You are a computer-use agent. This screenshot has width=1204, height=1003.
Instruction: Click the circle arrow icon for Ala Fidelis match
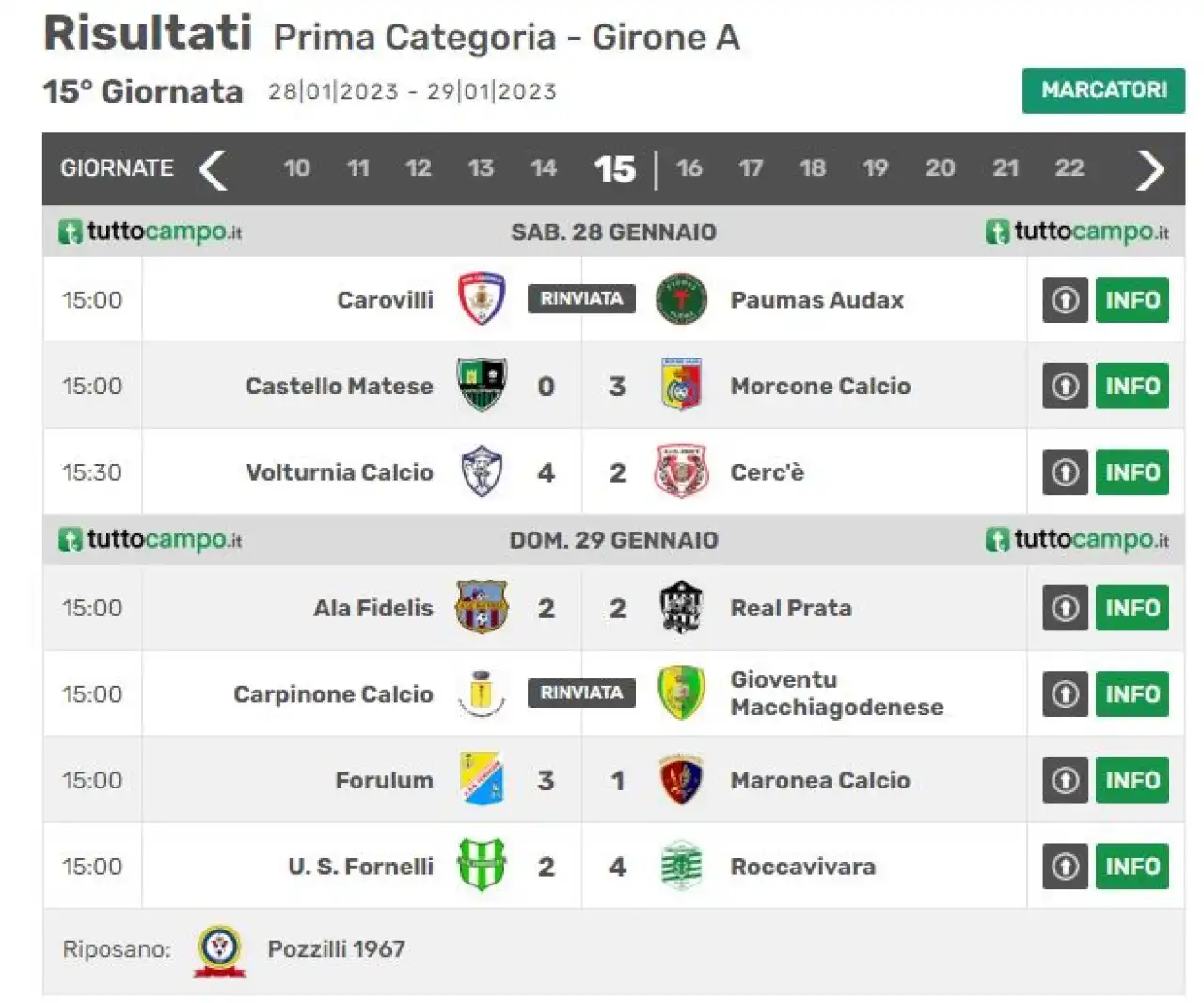click(1065, 608)
